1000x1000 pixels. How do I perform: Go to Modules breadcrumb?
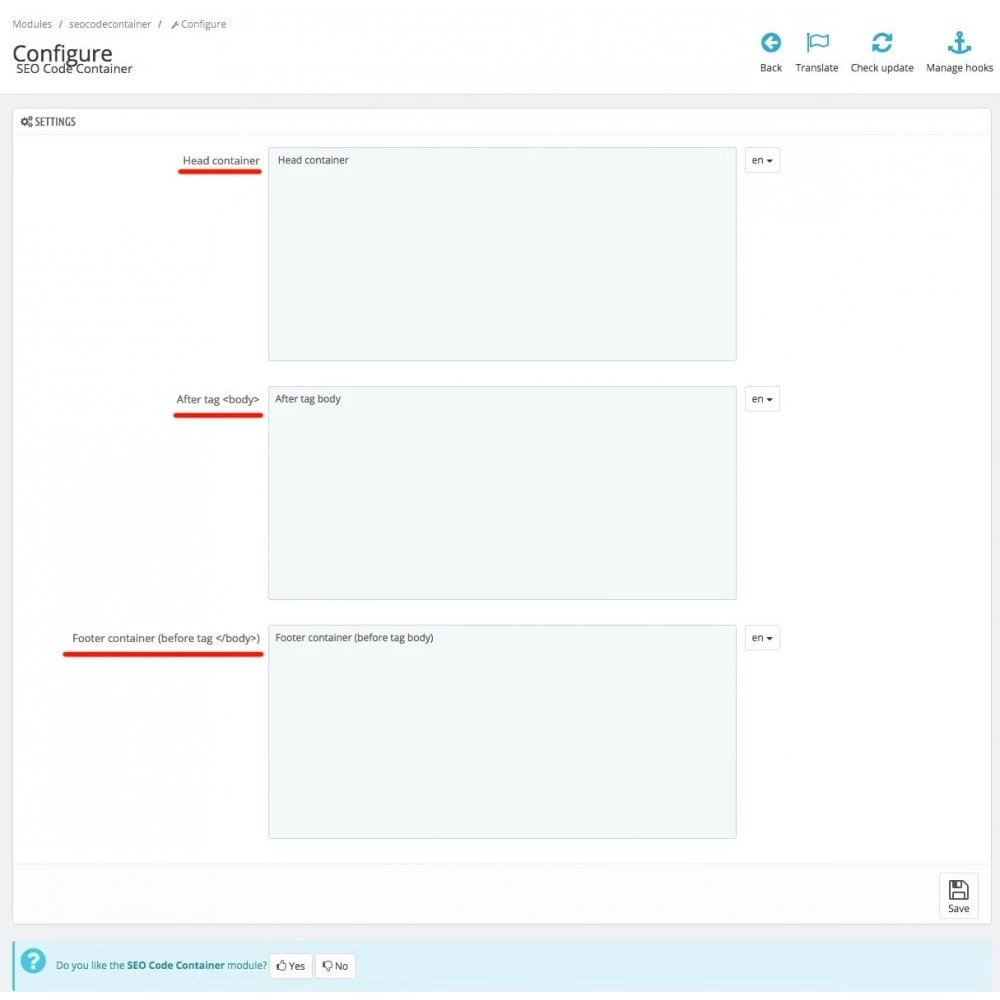[x=32, y=24]
